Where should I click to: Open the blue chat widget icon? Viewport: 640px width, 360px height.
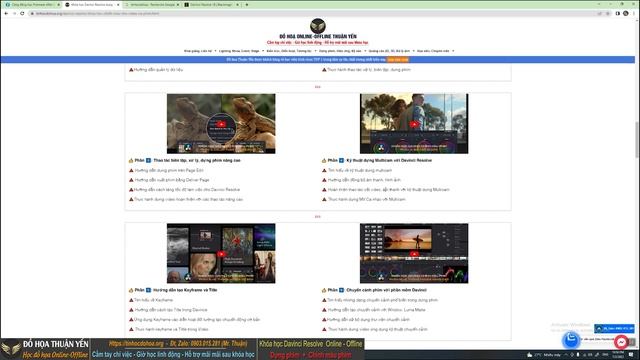(x=571, y=339)
